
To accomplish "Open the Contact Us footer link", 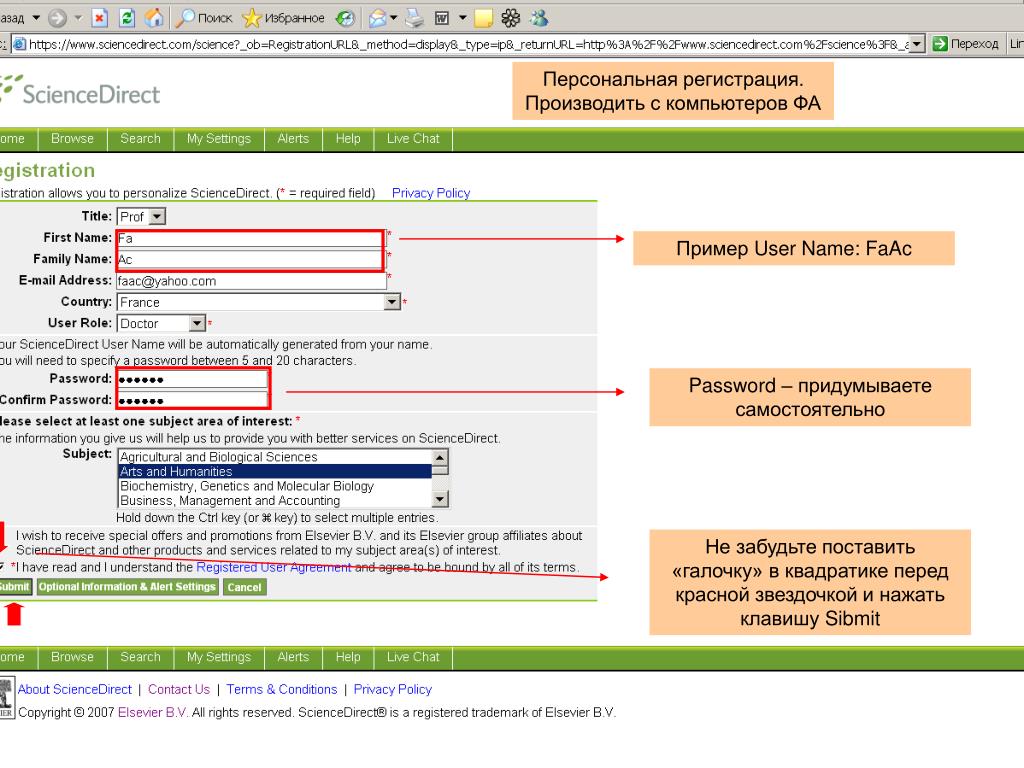I will (179, 689).
